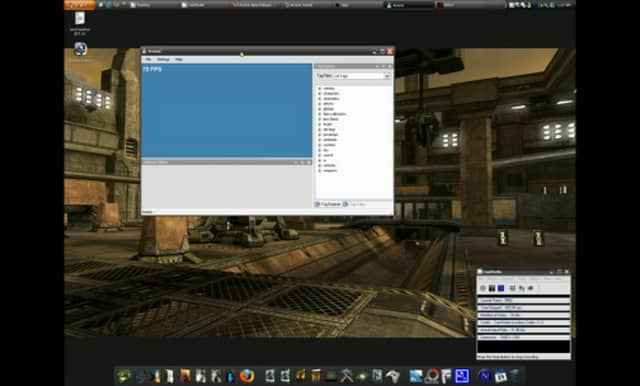The height and width of the screenshot is (386, 640).
Task: Select the sound folder
Action: click(328, 155)
